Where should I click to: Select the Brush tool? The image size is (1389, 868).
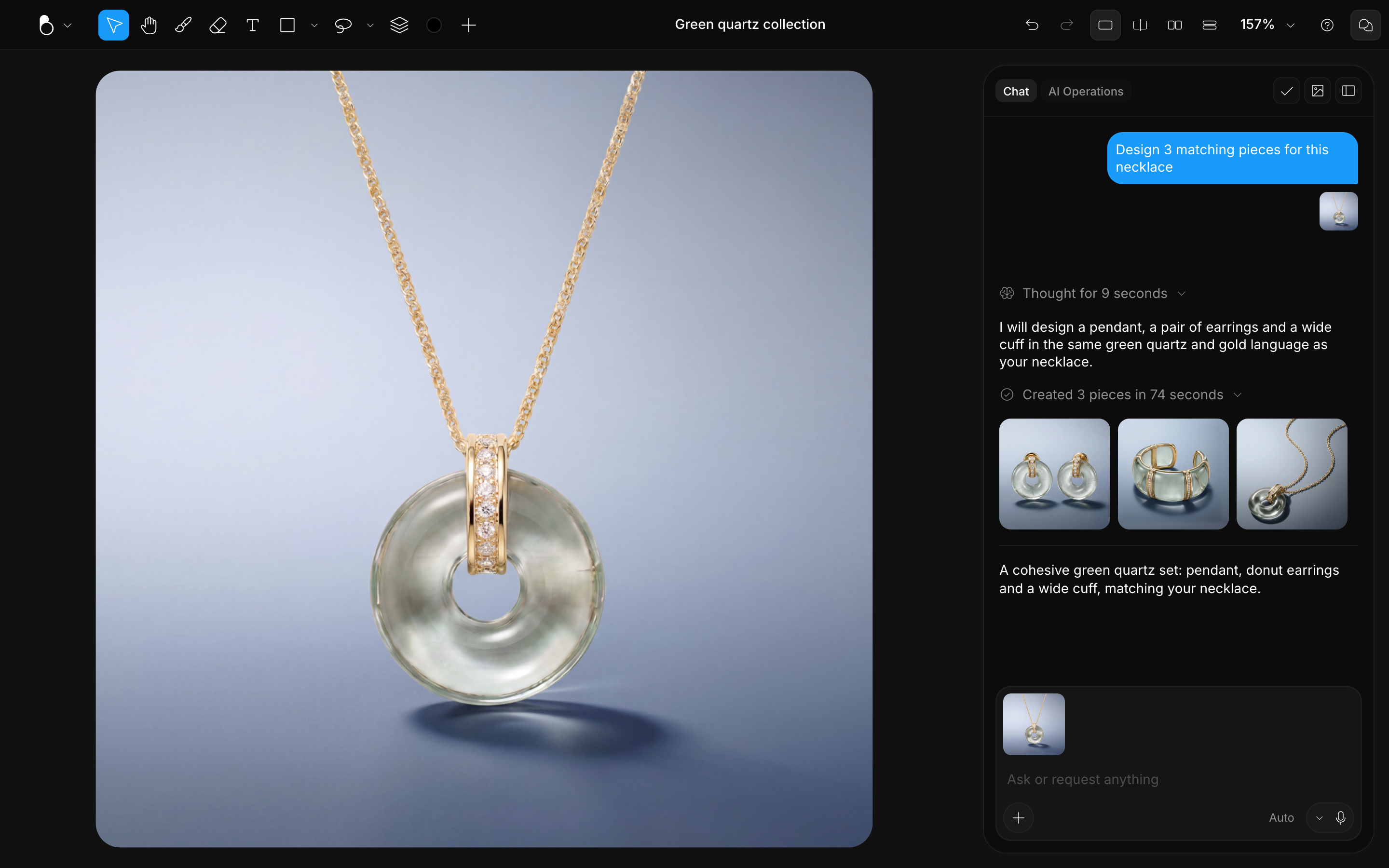coord(183,25)
